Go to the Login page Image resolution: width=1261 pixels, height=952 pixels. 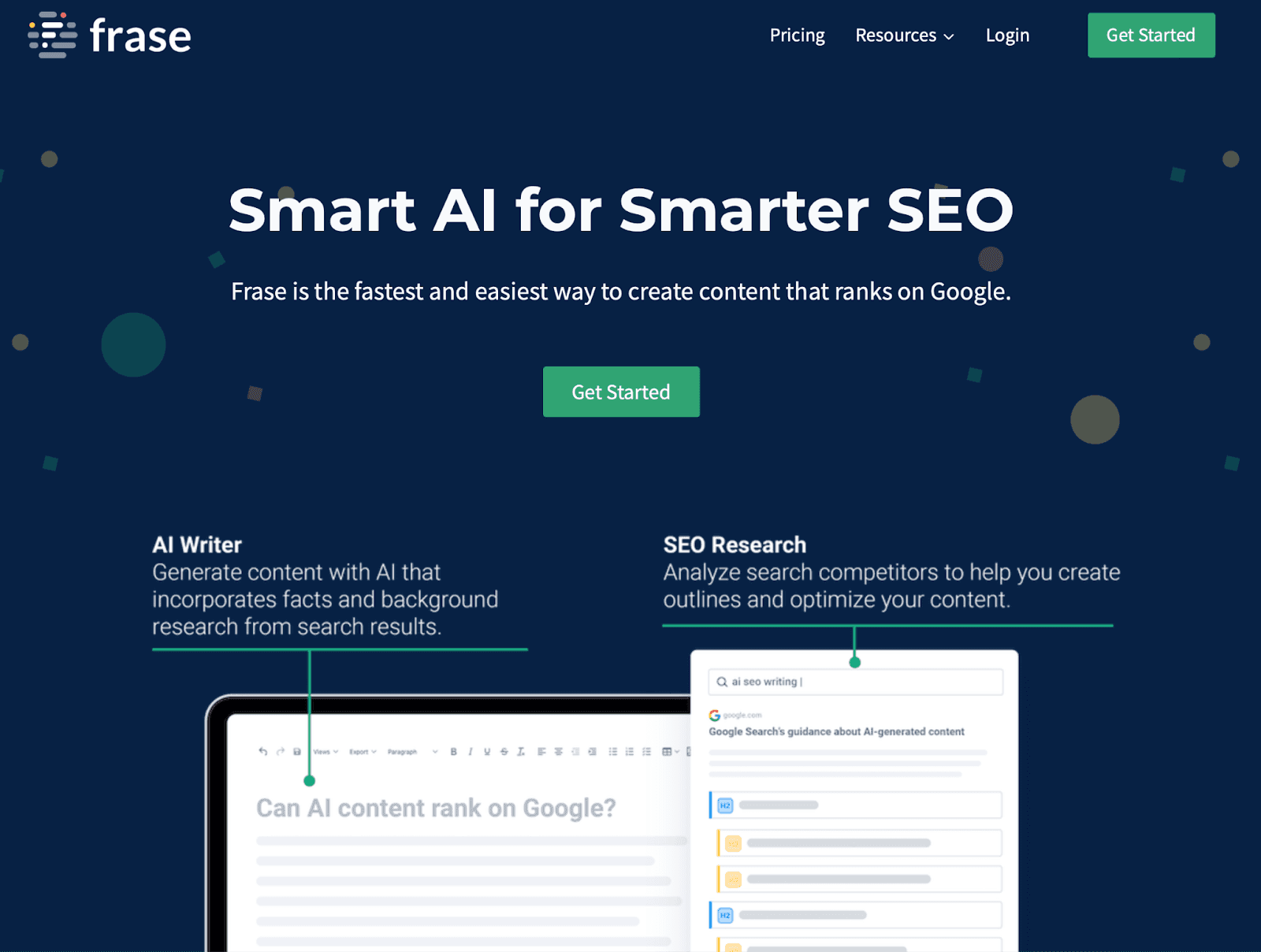[x=1007, y=35]
